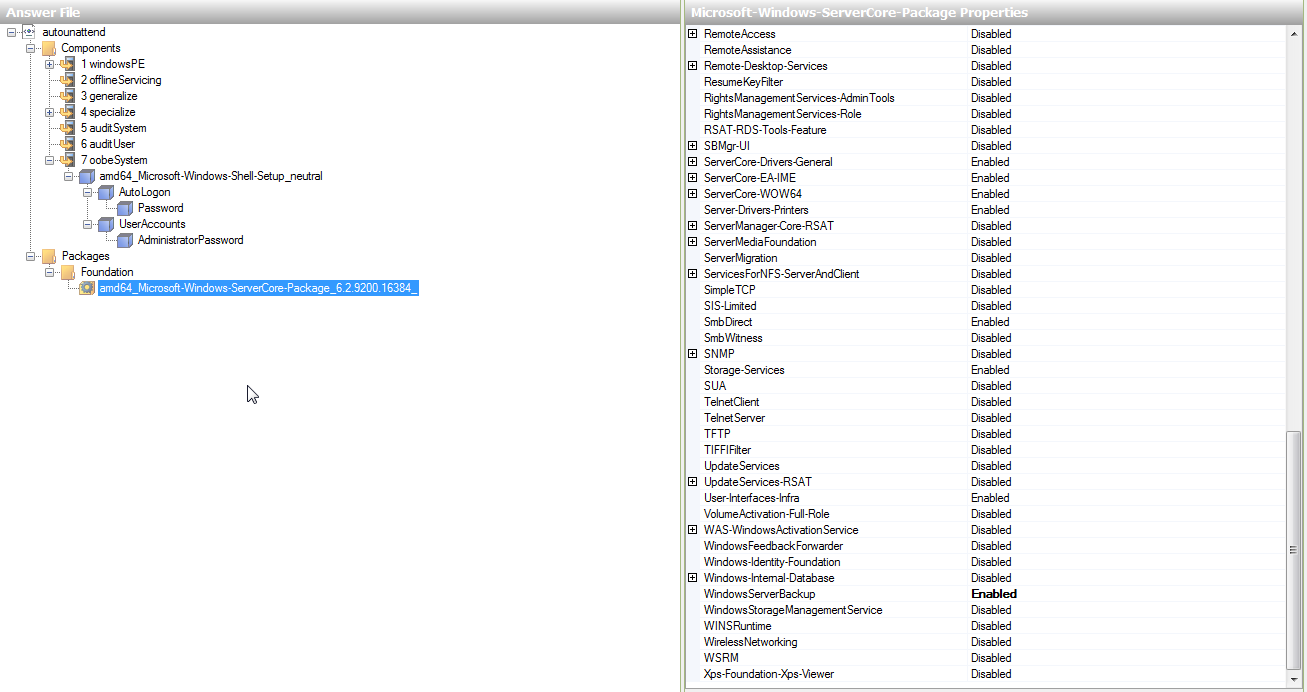
Task: Click the bold Enabled value for WindowsServerBackup
Action: [x=994, y=594]
